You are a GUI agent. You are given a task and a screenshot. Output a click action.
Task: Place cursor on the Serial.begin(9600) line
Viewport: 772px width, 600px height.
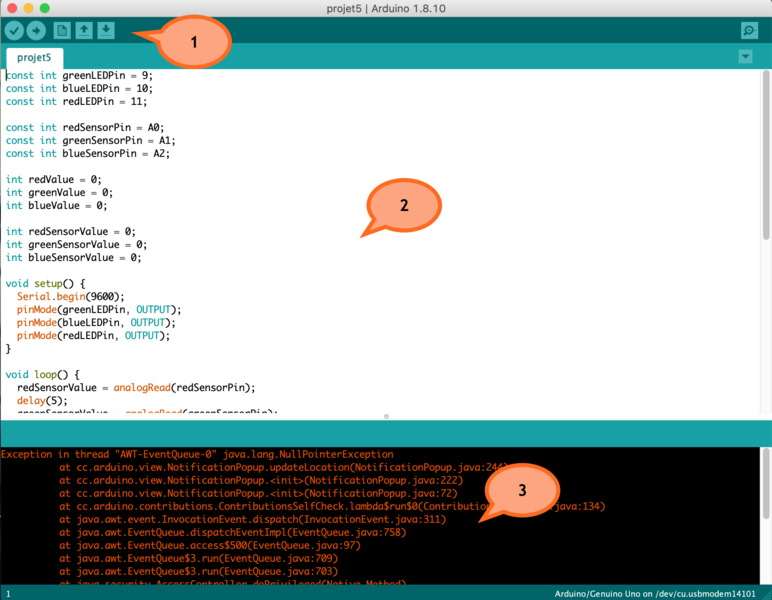pyautogui.click(x=70, y=296)
